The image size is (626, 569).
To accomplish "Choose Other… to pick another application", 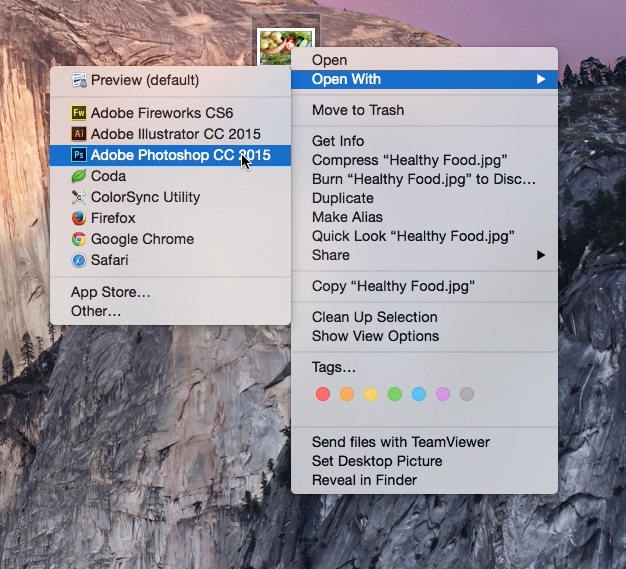I will [x=170, y=311].
